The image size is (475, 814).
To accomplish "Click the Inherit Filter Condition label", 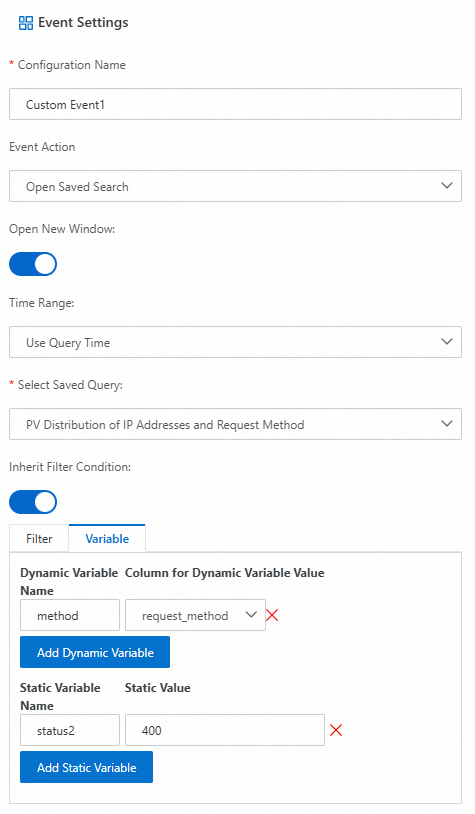I will pos(70,467).
